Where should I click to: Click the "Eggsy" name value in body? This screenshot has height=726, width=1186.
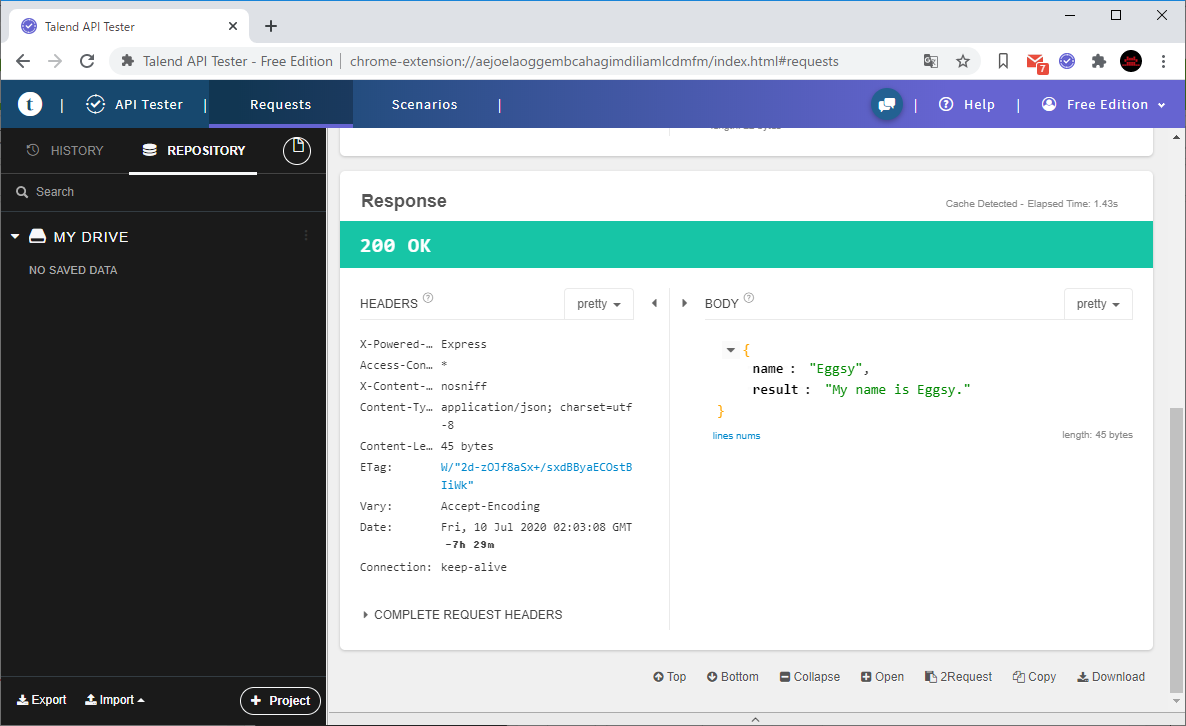(835, 368)
